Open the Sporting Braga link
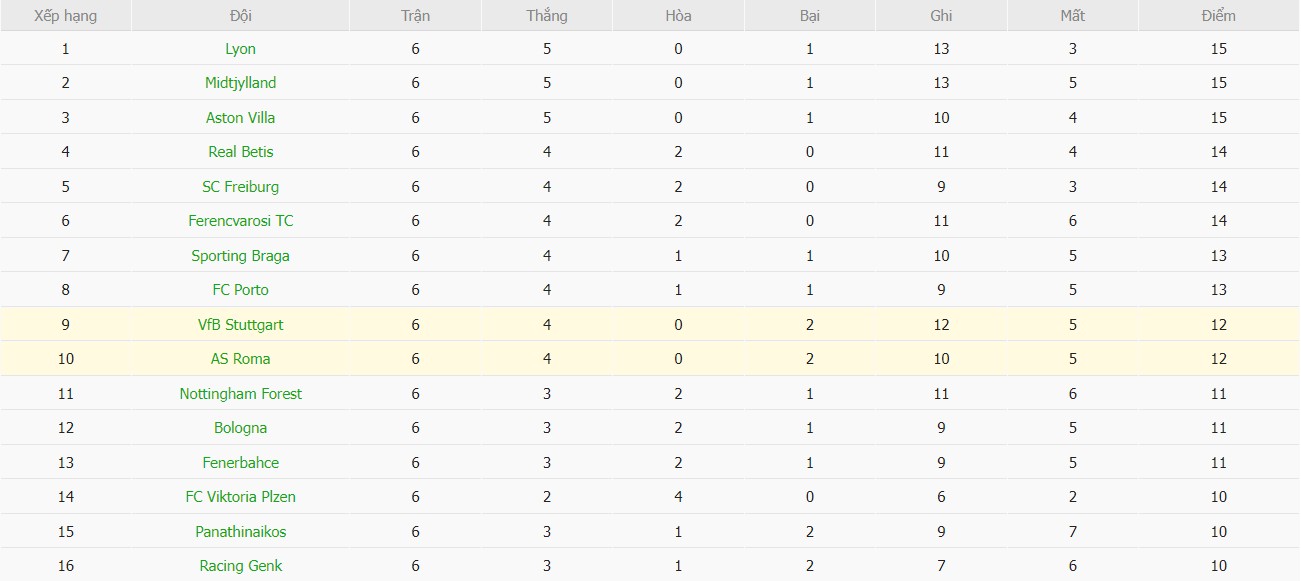Image resolution: width=1301 pixels, height=581 pixels. click(x=240, y=256)
